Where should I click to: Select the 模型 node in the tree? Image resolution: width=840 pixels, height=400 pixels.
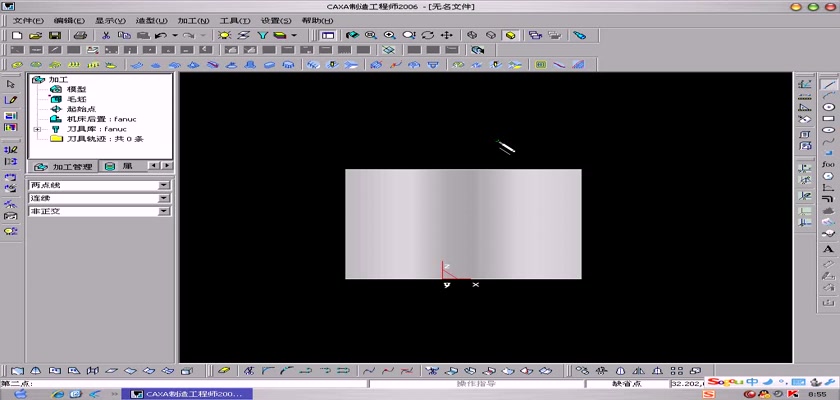77,89
